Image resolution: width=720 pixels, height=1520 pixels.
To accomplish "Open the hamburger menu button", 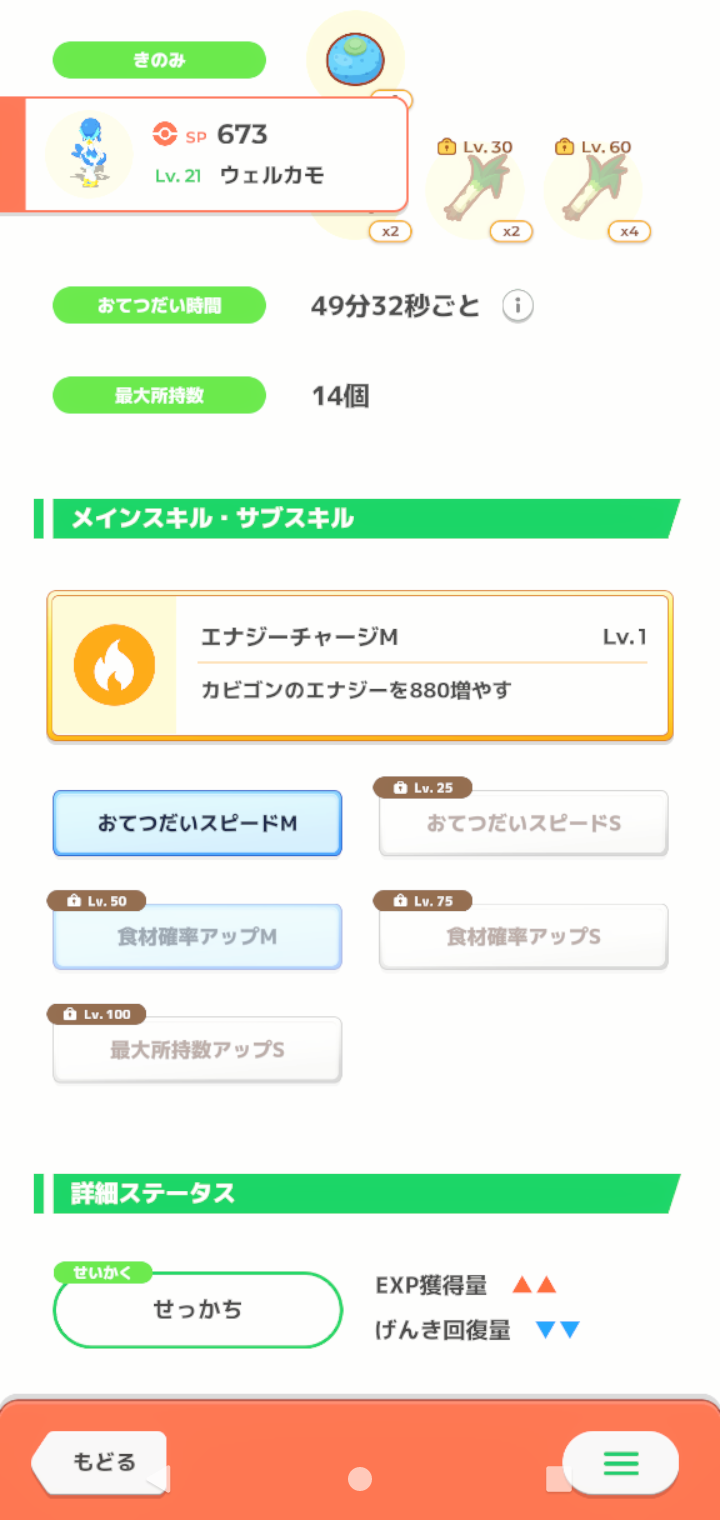I will [620, 1464].
